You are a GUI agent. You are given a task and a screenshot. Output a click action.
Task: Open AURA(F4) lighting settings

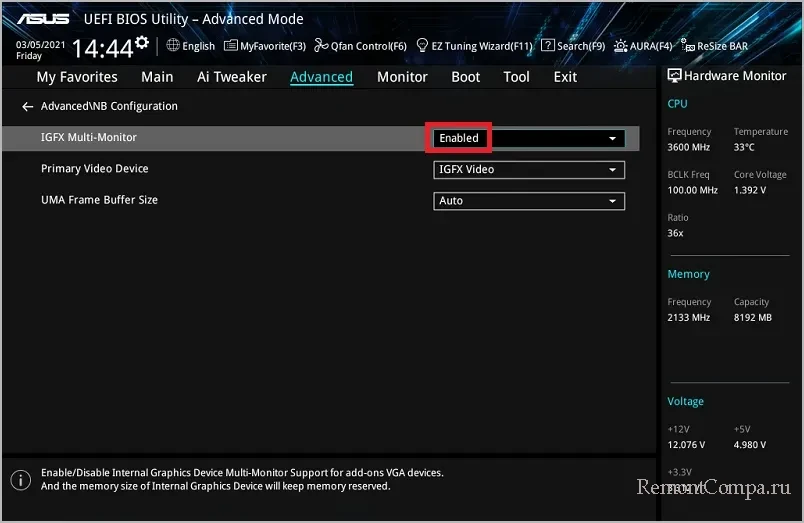point(643,46)
